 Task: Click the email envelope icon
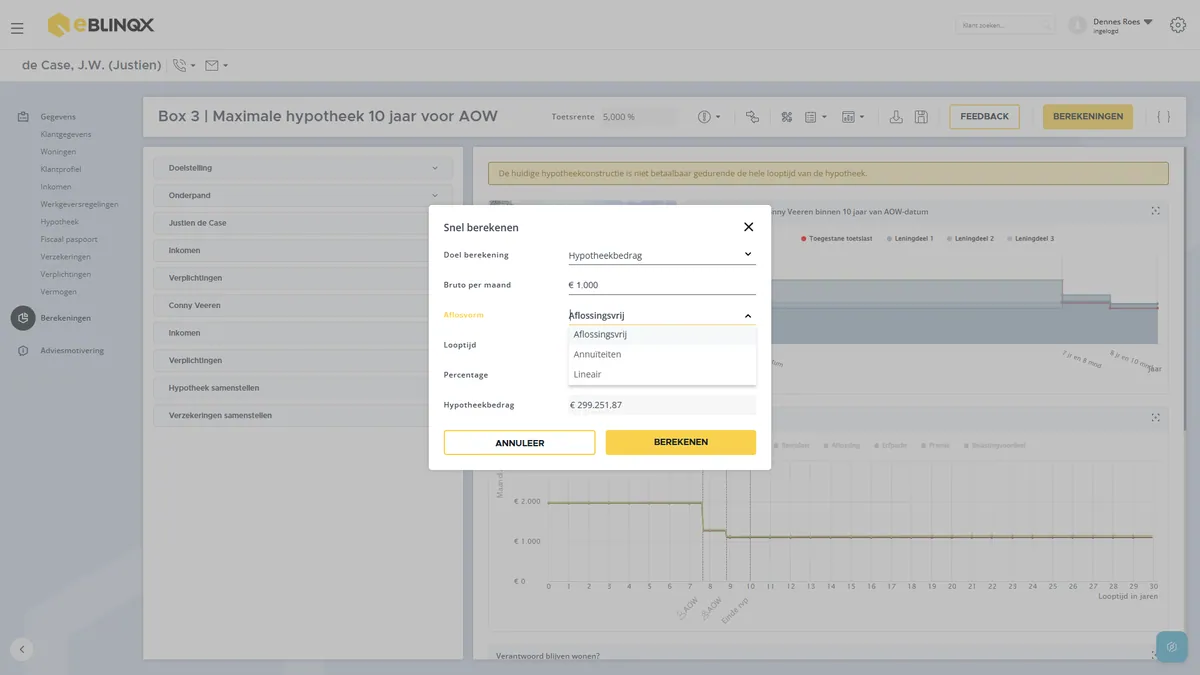[212, 66]
